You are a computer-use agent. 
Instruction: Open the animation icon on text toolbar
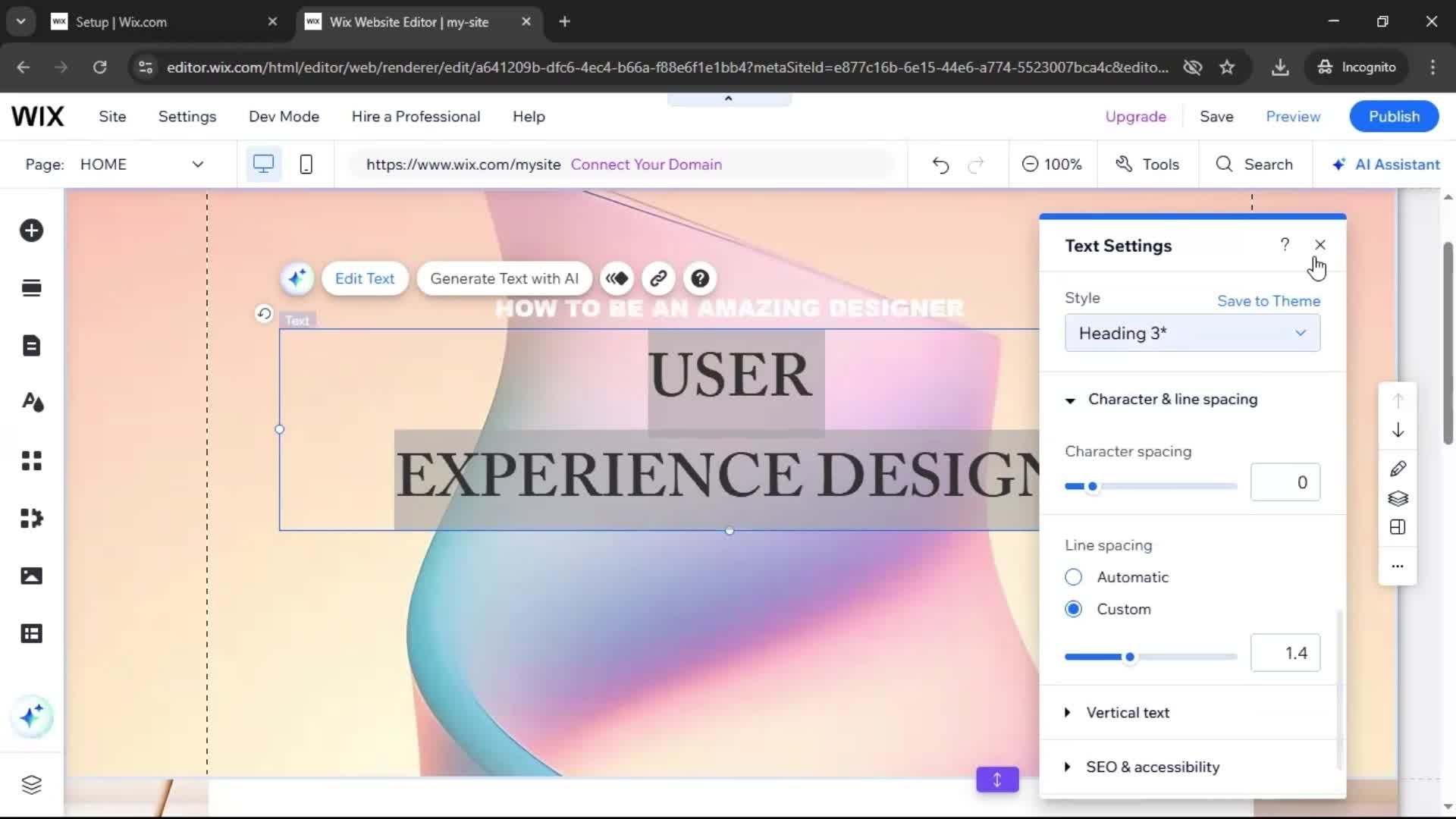[617, 278]
